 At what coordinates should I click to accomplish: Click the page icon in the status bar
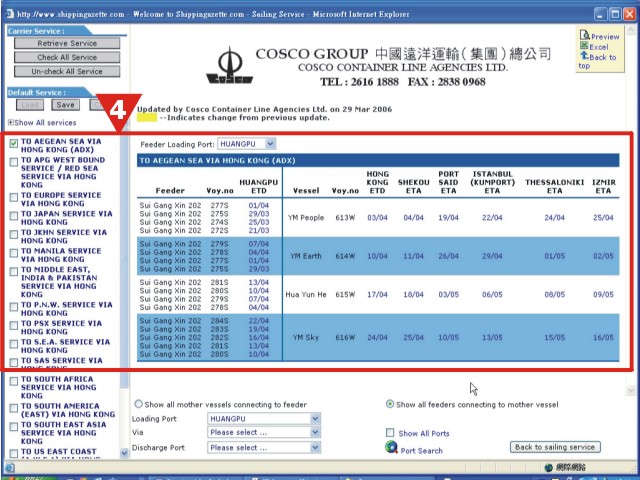[x=10, y=467]
